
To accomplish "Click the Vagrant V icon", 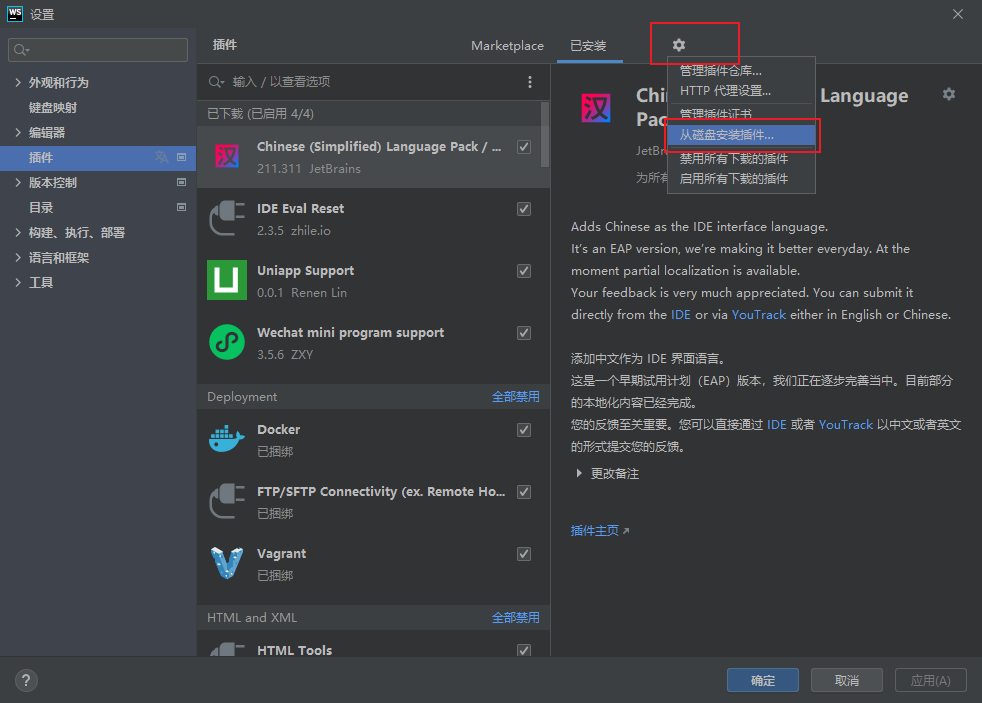I will (227, 563).
